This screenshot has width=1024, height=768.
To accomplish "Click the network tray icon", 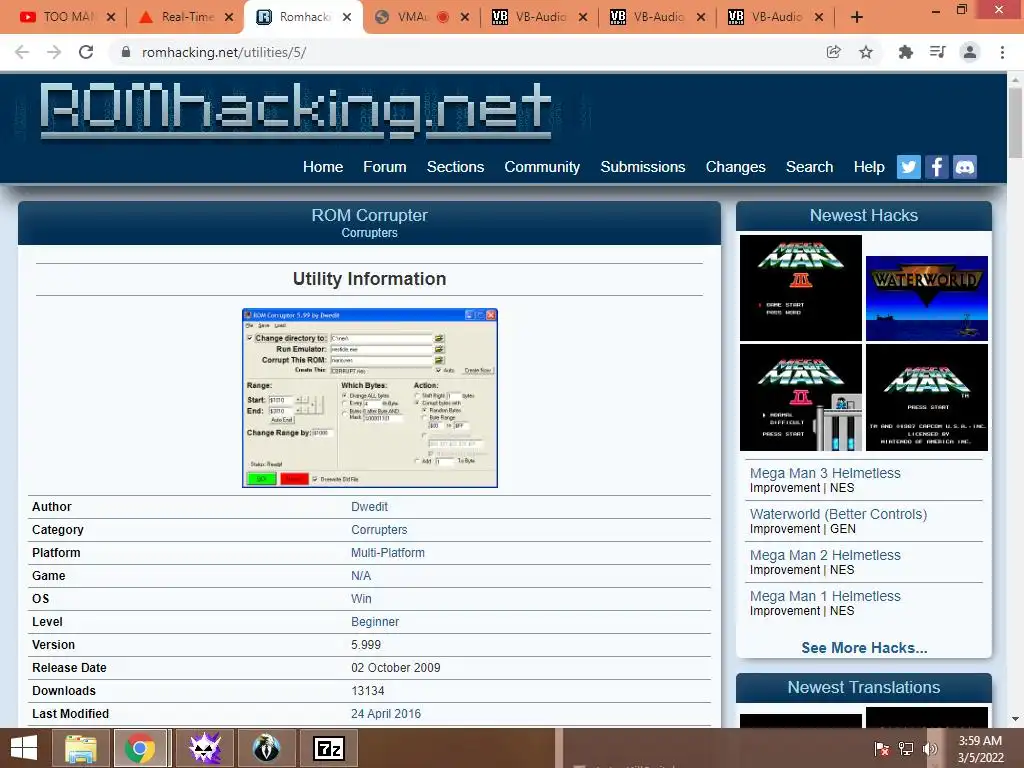I will point(906,748).
